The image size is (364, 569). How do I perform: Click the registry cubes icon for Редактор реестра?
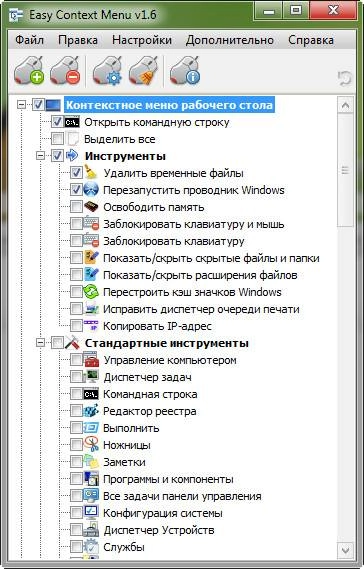[x=91, y=411]
